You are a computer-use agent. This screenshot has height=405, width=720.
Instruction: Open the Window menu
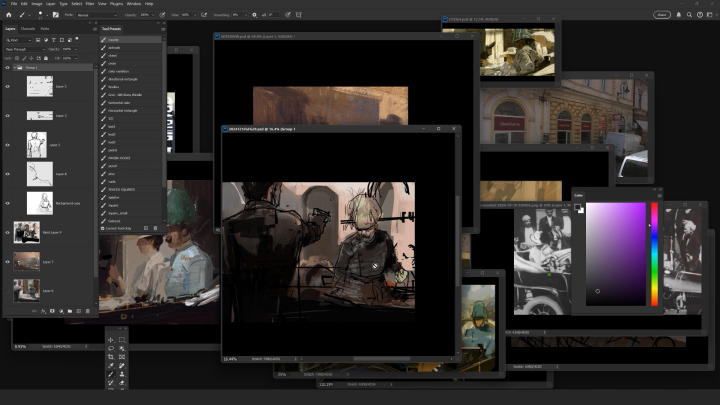click(x=134, y=4)
